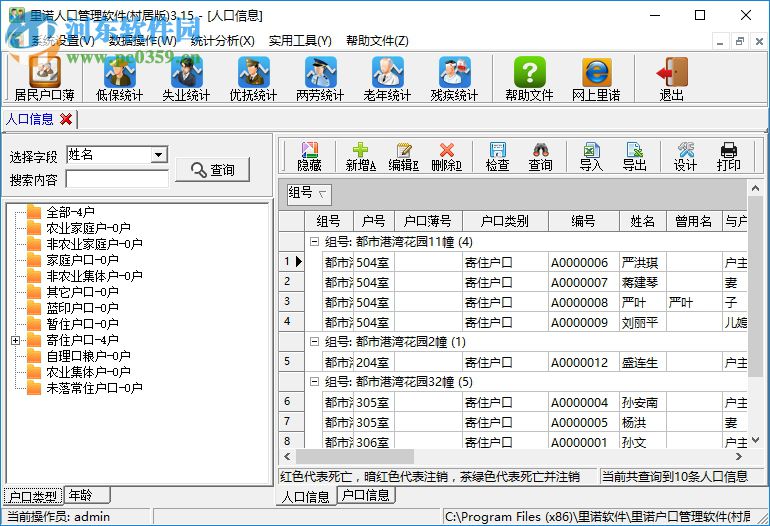Edit the record with 编辑E
Screen dimensions: 770x526
(x=403, y=157)
